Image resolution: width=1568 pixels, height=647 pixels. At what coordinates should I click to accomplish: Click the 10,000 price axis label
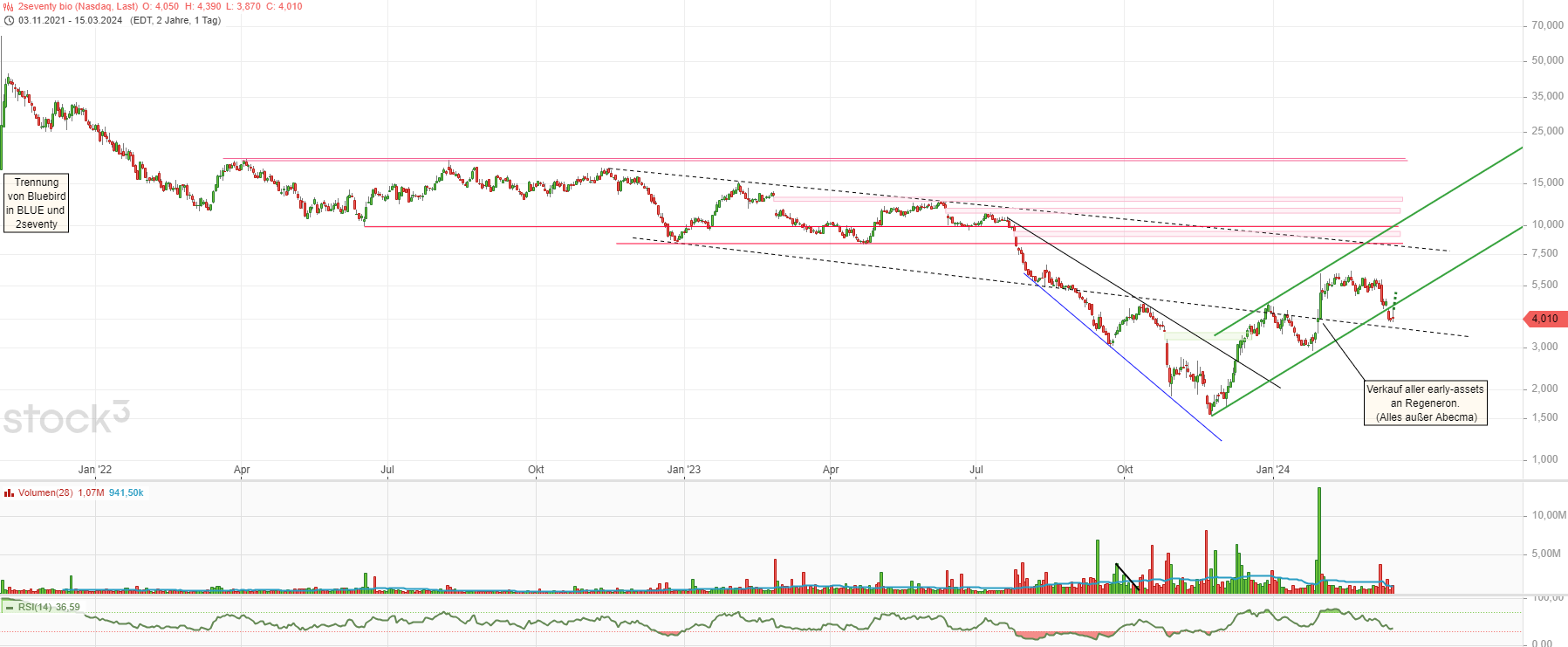pos(1548,224)
